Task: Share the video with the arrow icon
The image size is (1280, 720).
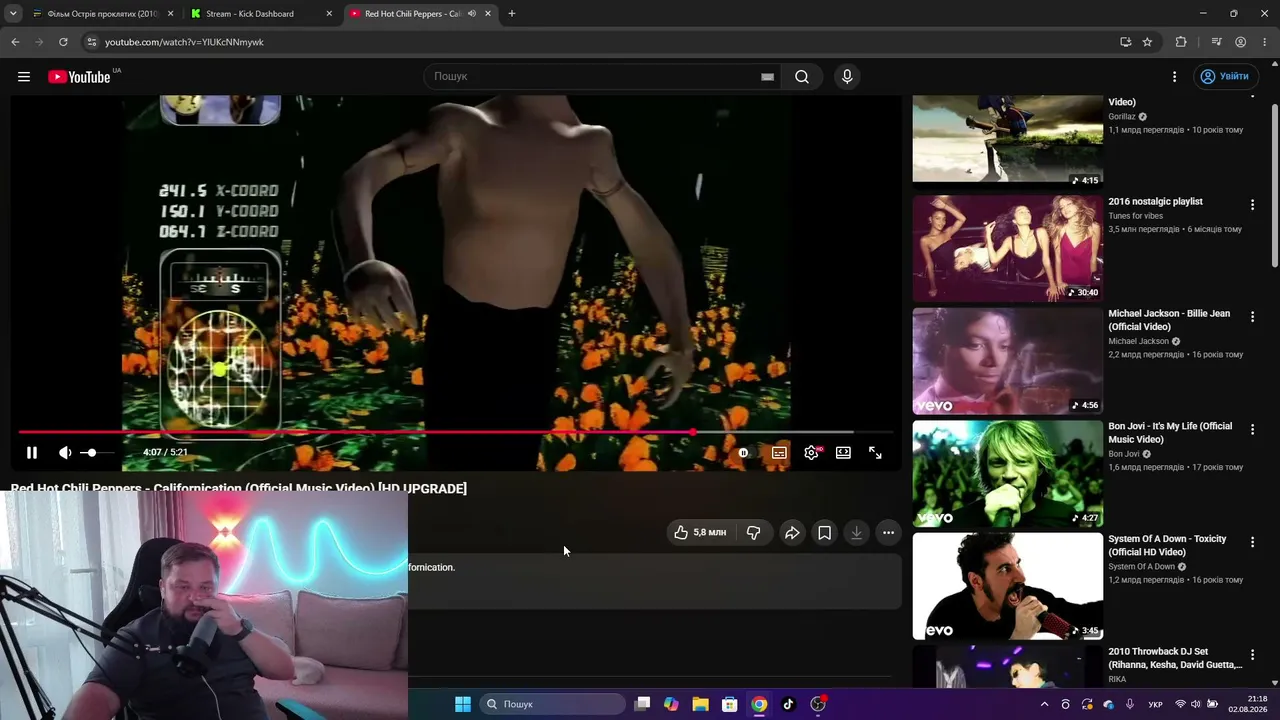Action: pos(792,533)
